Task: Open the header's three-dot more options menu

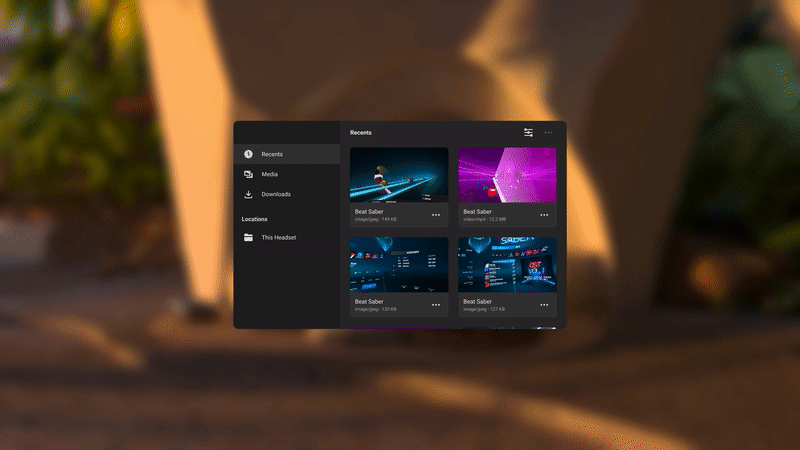Action: coord(548,132)
